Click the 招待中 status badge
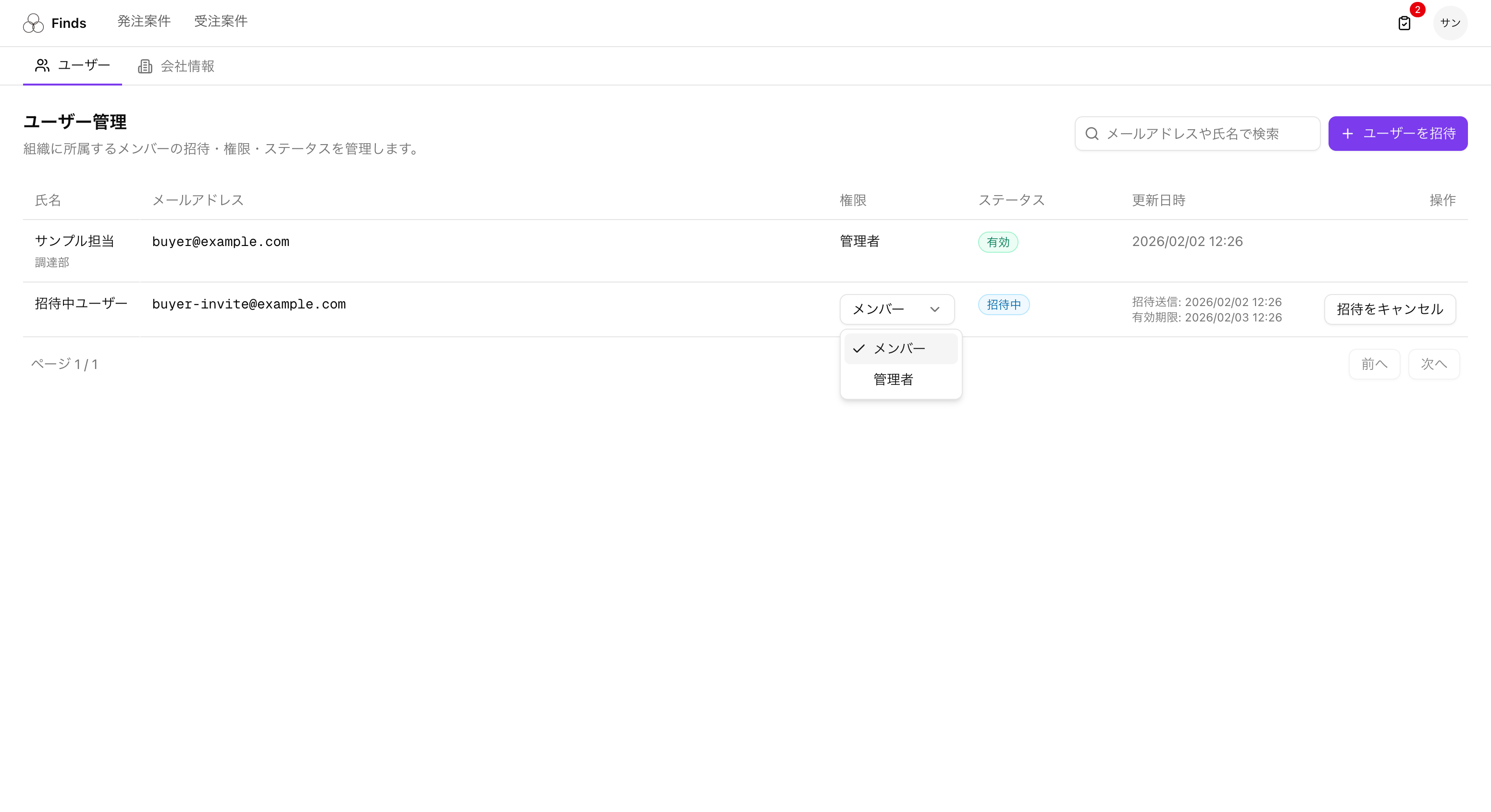 coord(1004,305)
